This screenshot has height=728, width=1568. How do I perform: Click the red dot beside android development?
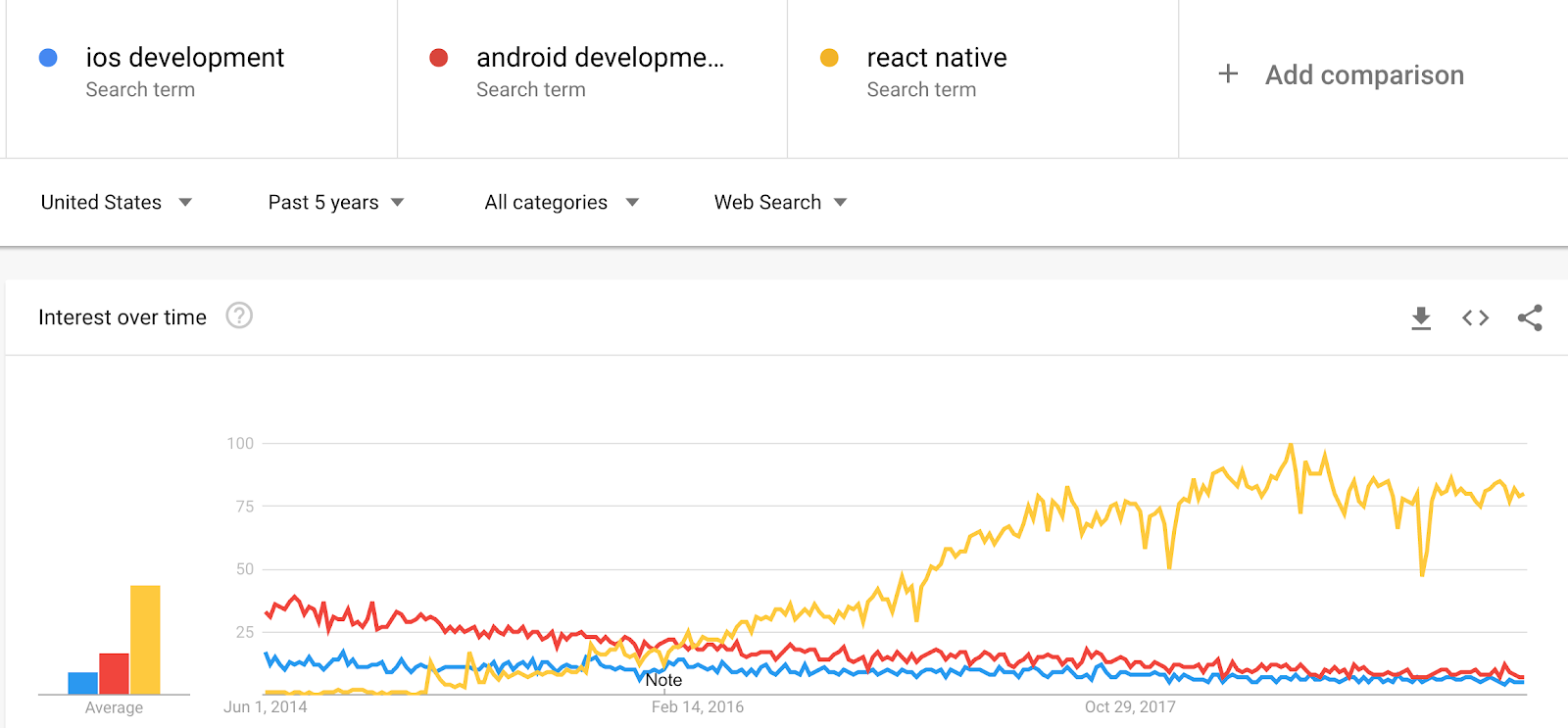pos(439,58)
